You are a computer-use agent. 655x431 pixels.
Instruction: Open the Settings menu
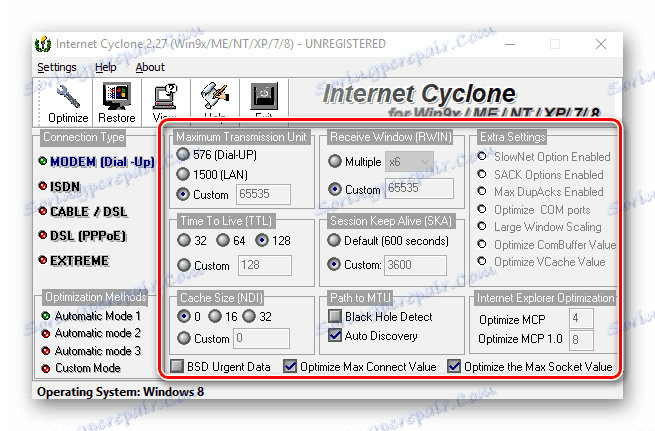[57, 67]
